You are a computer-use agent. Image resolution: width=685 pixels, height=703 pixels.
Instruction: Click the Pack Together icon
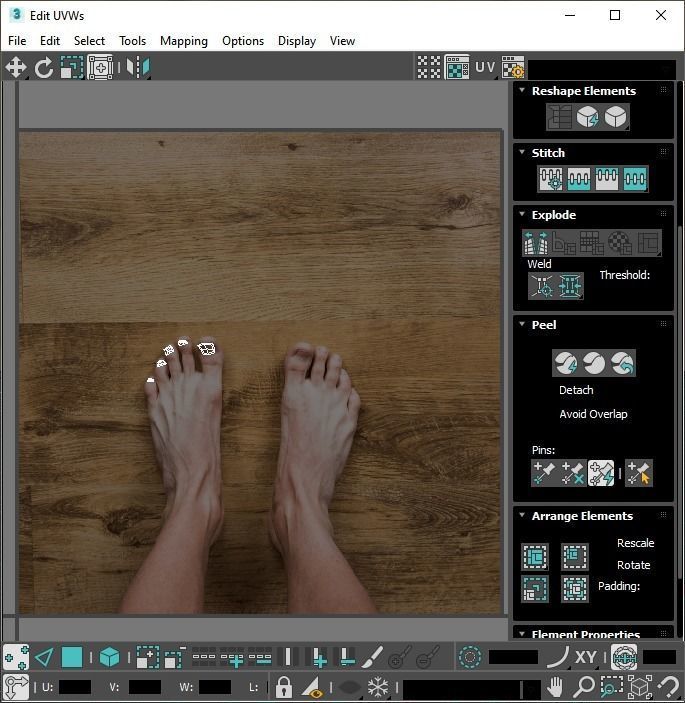[x=575, y=556]
